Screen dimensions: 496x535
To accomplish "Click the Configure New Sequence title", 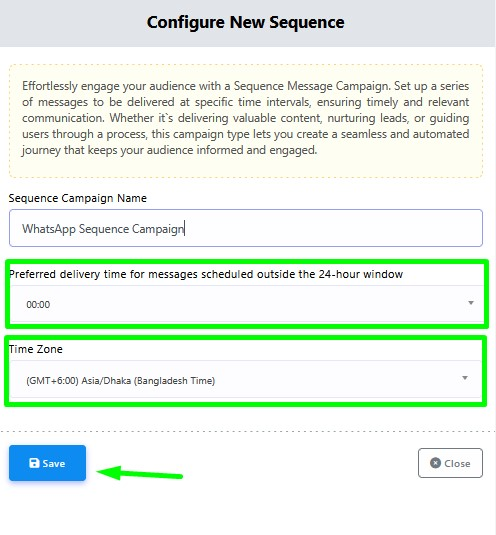I will pos(246,23).
